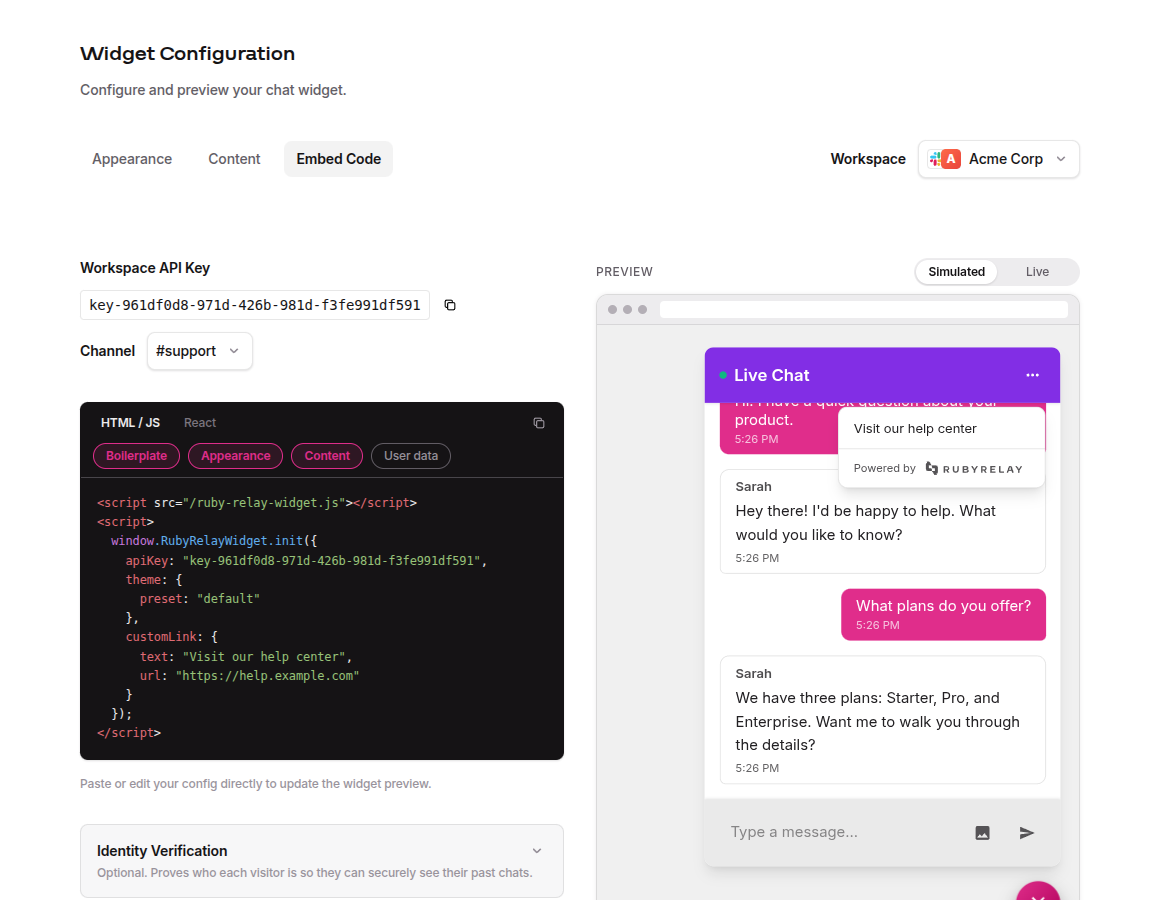Screen dimensions: 1160x900
Task: Click the preview browser address bar
Action: pyautogui.click(x=863, y=309)
